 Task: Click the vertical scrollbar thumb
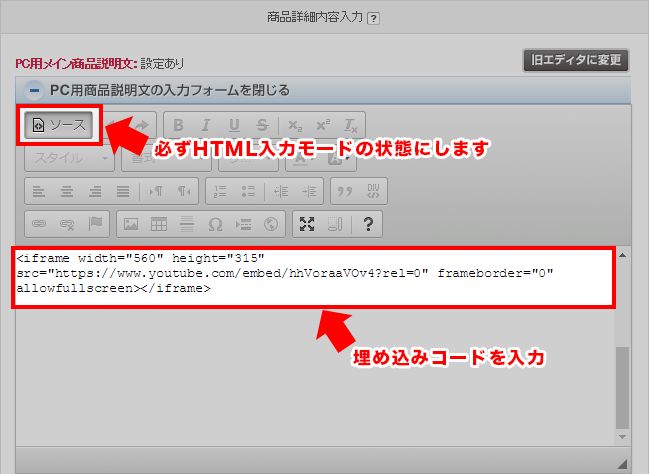[x=622, y=388]
